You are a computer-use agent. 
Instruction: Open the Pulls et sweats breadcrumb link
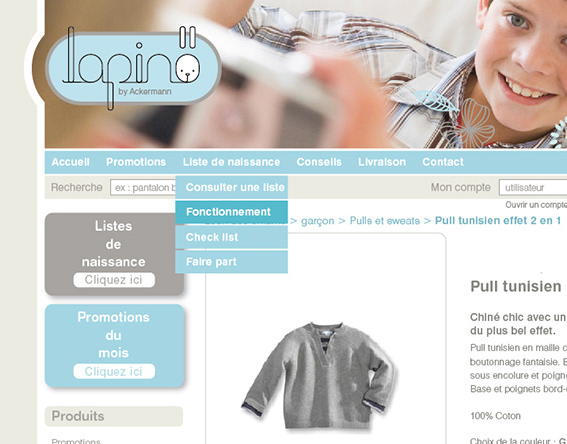(x=385, y=221)
